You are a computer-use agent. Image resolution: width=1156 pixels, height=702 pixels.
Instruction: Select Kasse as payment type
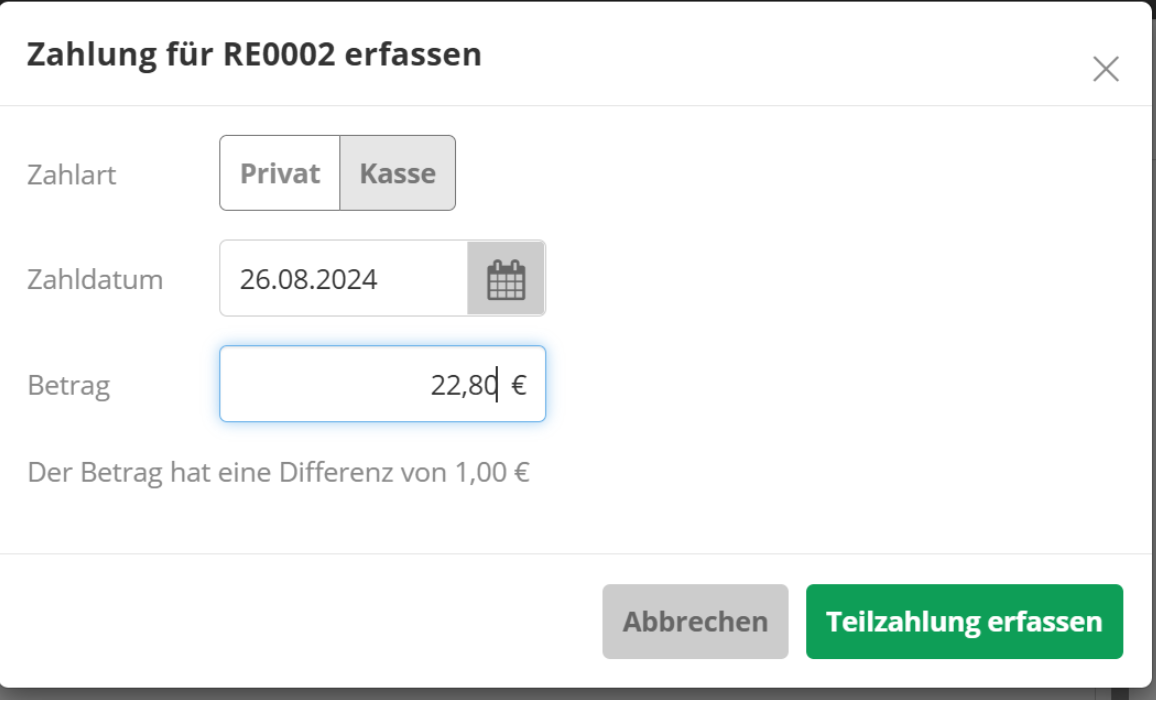[398, 173]
